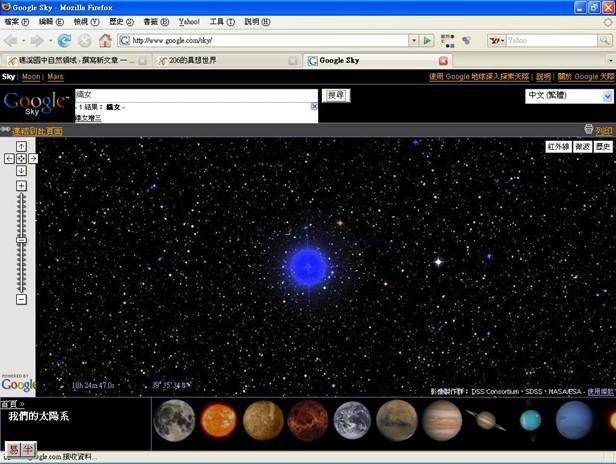616x464 pixels.
Task: Click the Firefox URL address field
Action: click(269, 40)
